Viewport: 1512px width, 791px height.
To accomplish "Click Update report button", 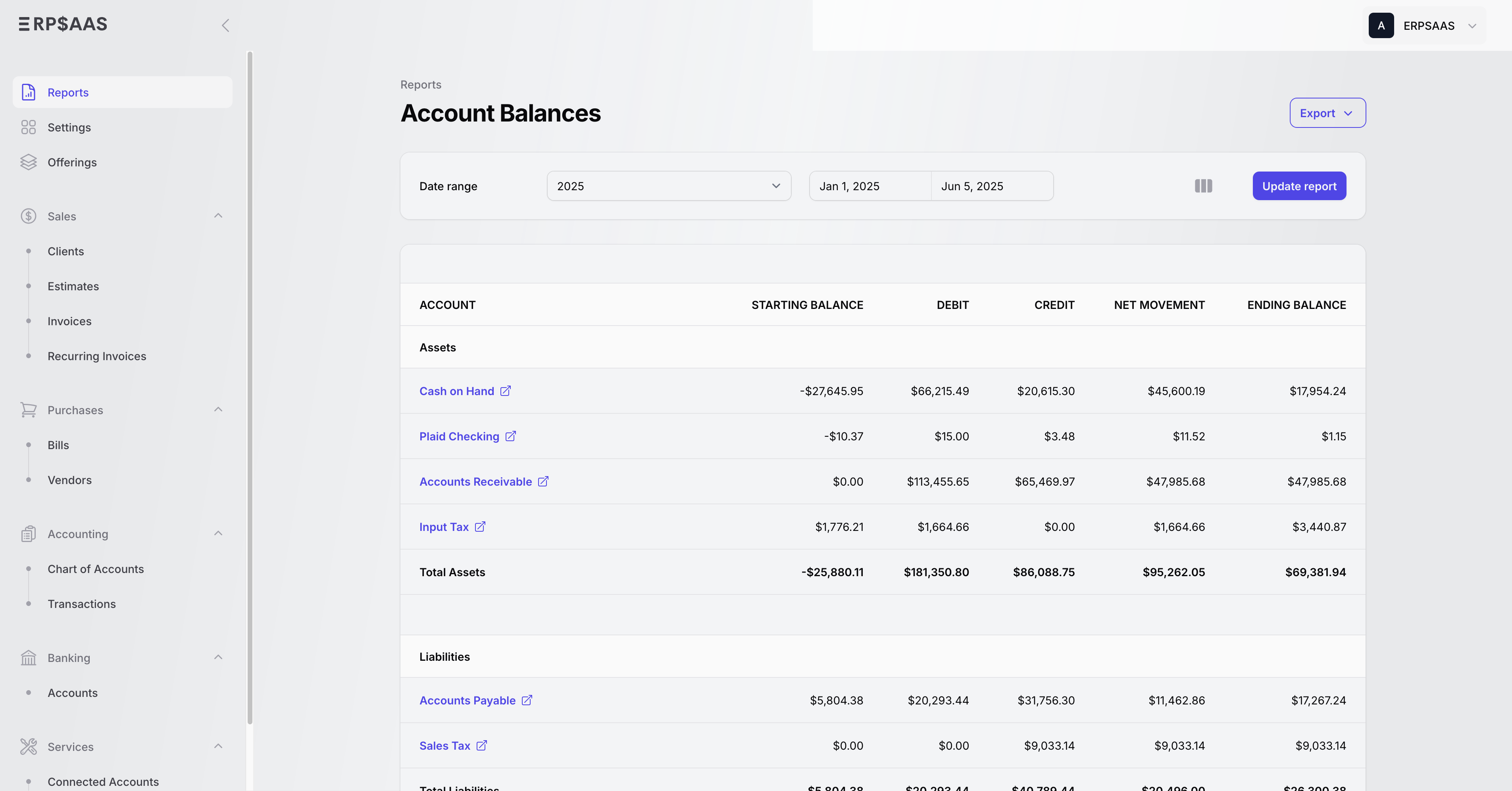I will 1300,186.
